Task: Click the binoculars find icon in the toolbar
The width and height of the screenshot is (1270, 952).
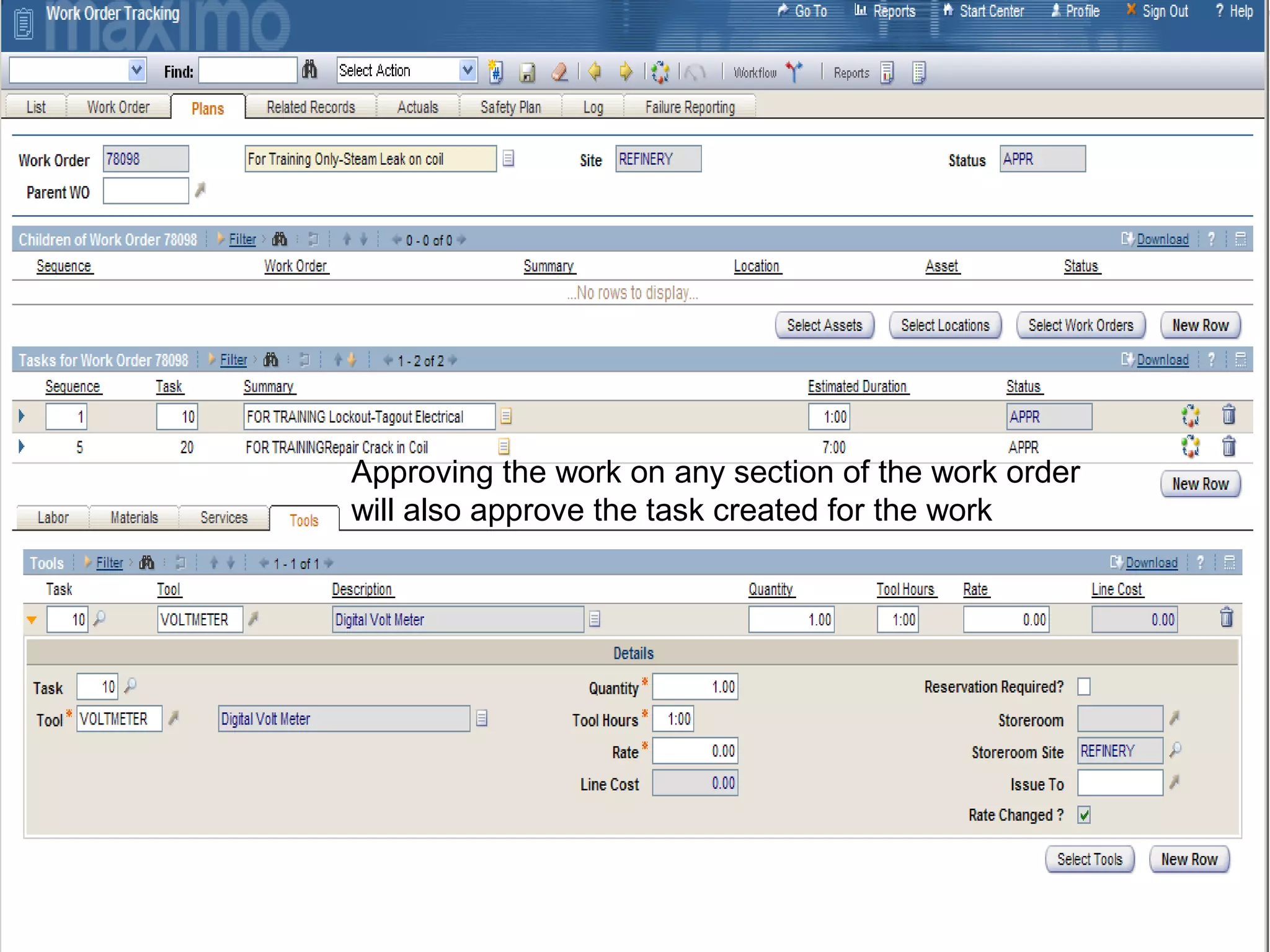Action: point(309,70)
